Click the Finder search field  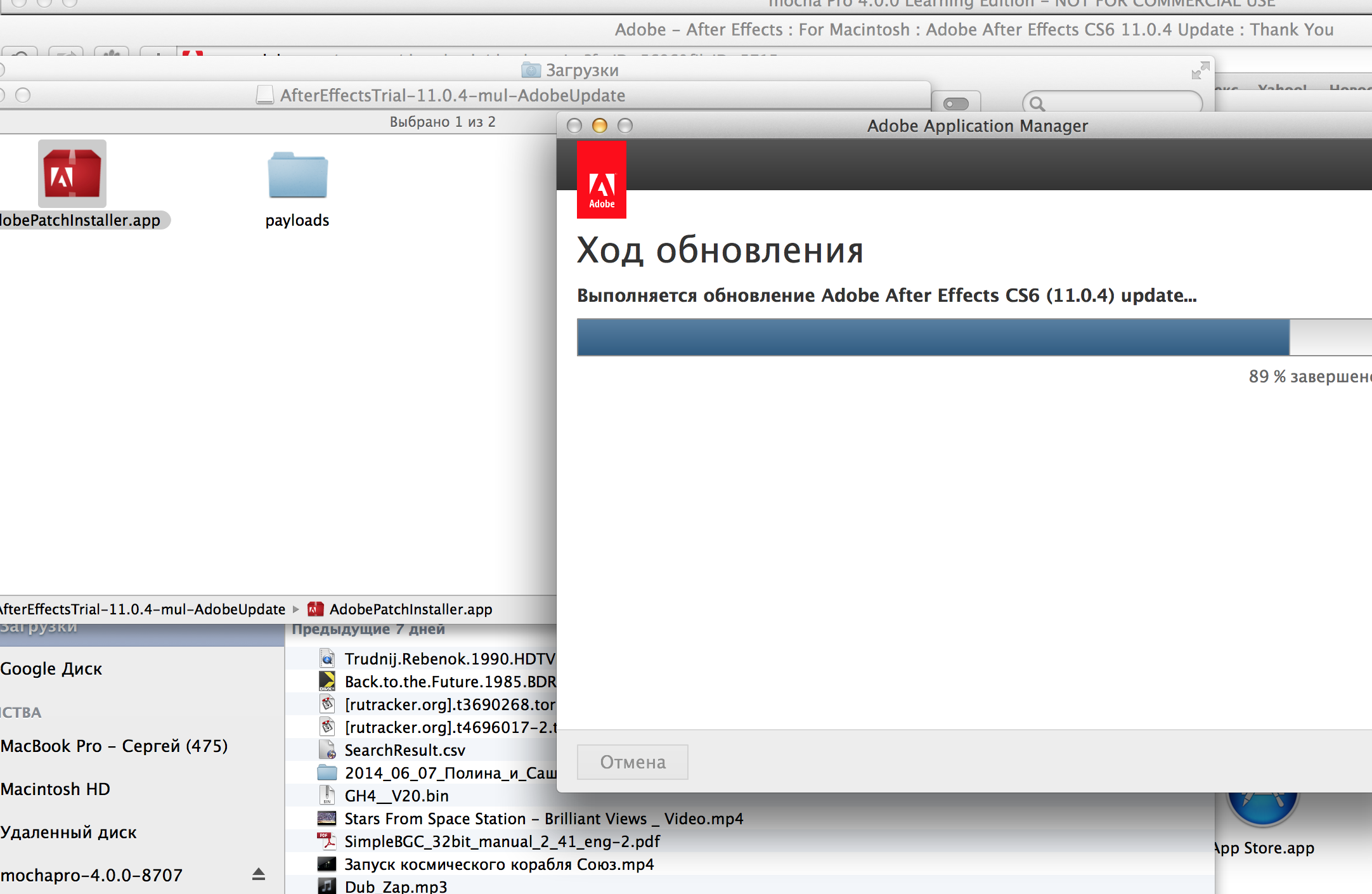point(1113,103)
